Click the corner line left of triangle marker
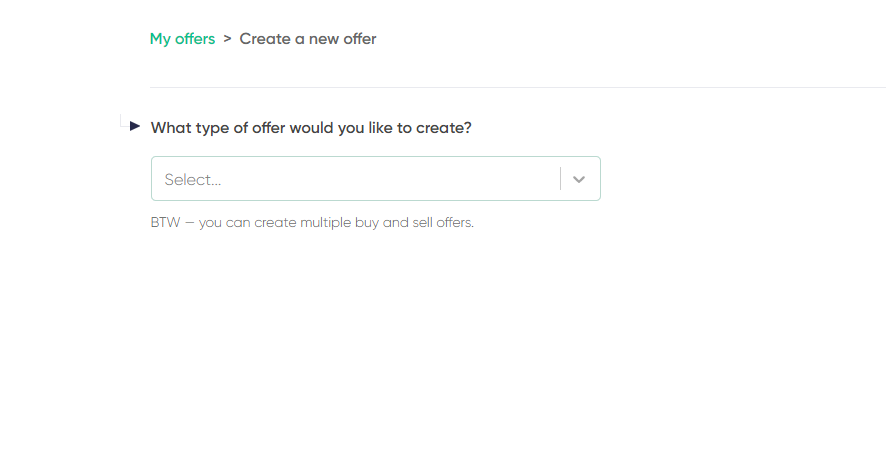The image size is (886, 472). pyautogui.click(x=123, y=121)
